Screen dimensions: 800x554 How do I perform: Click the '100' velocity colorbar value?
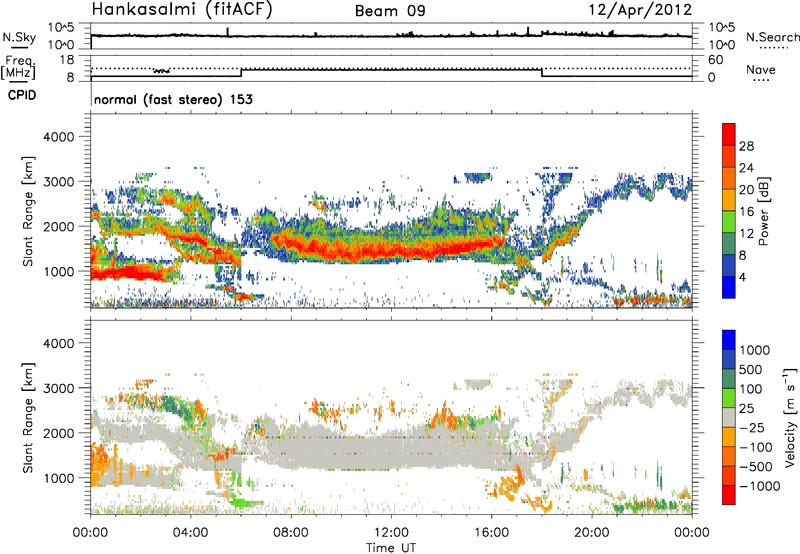751,389
